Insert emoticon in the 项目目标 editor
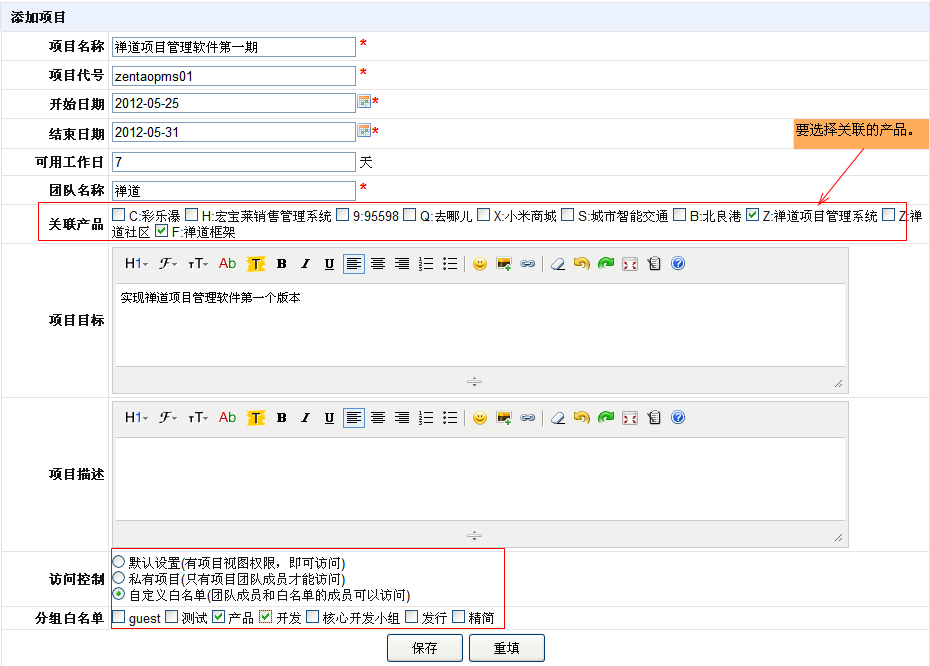This screenshot has width=930, height=666. (x=480, y=264)
